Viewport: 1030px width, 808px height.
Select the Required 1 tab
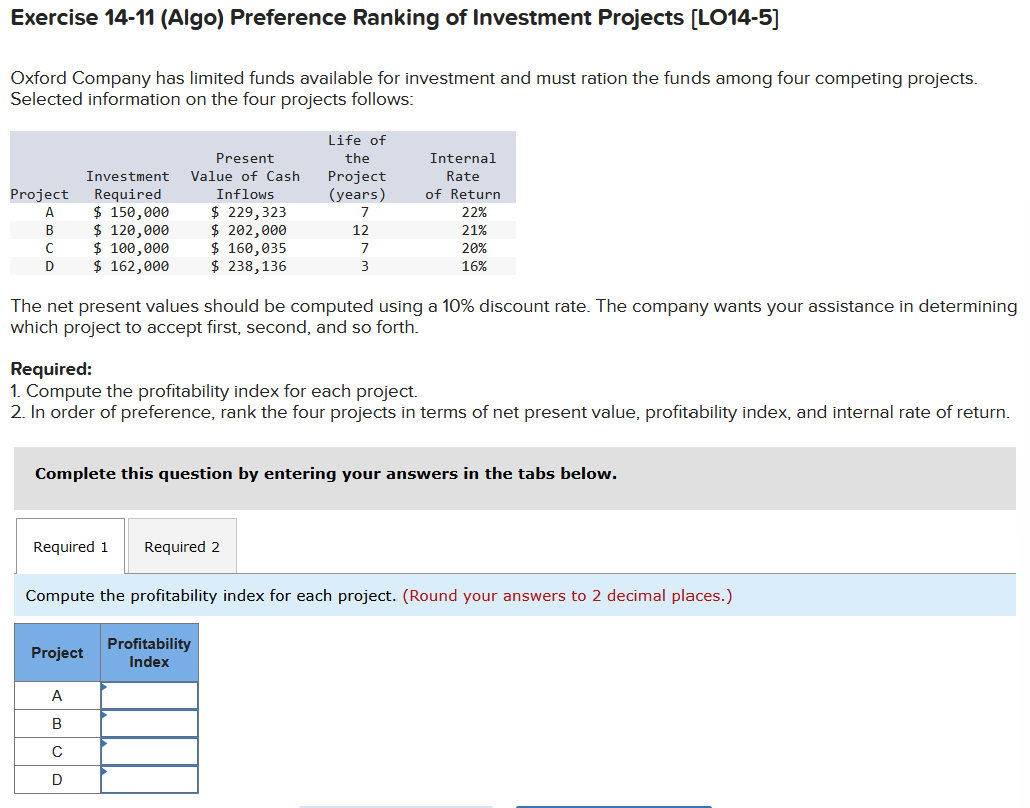pos(70,547)
